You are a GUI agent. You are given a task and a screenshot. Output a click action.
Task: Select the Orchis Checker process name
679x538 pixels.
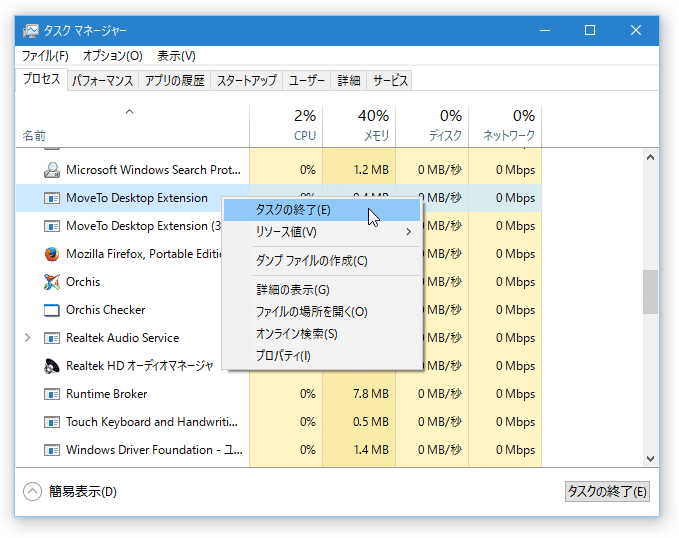pyautogui.click(x=105, y=310)
